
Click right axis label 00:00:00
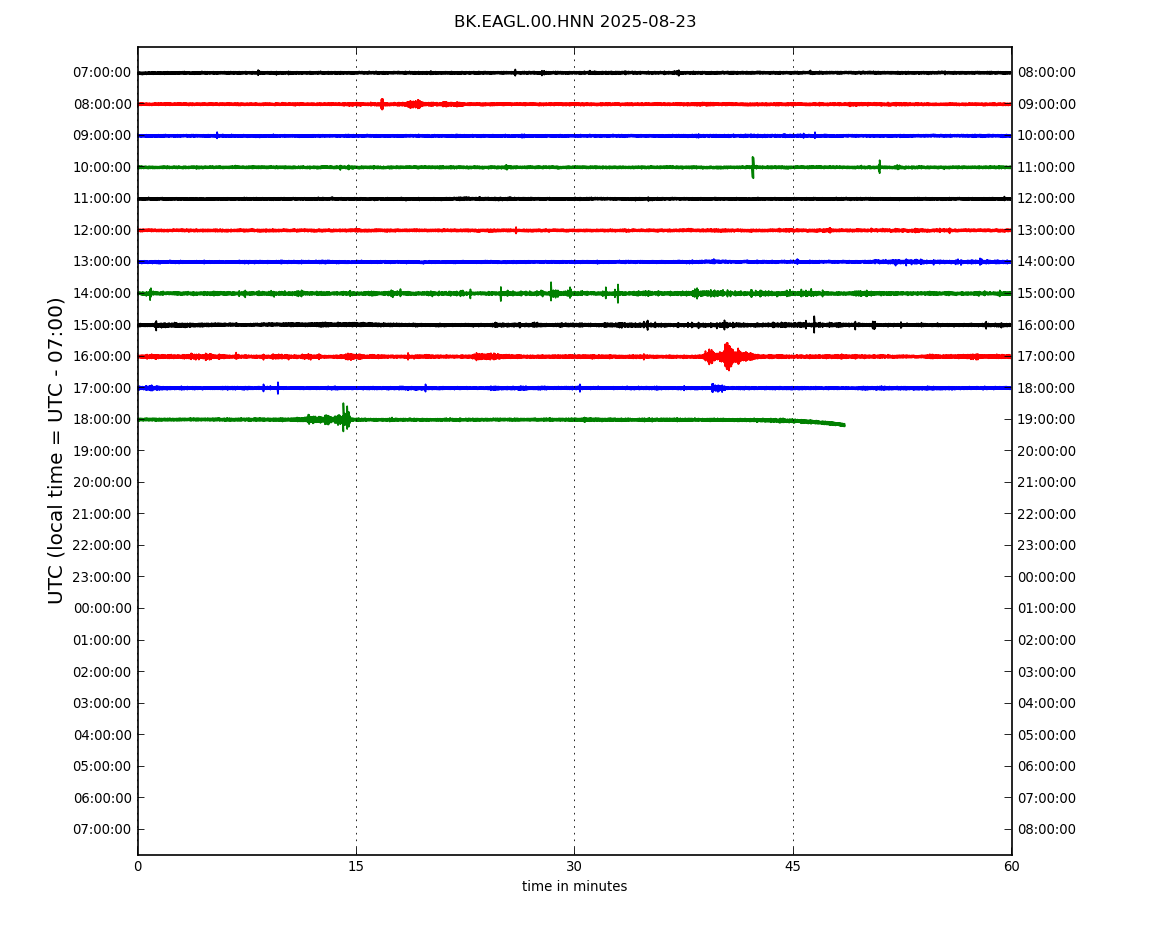[x=1047, y=577]
